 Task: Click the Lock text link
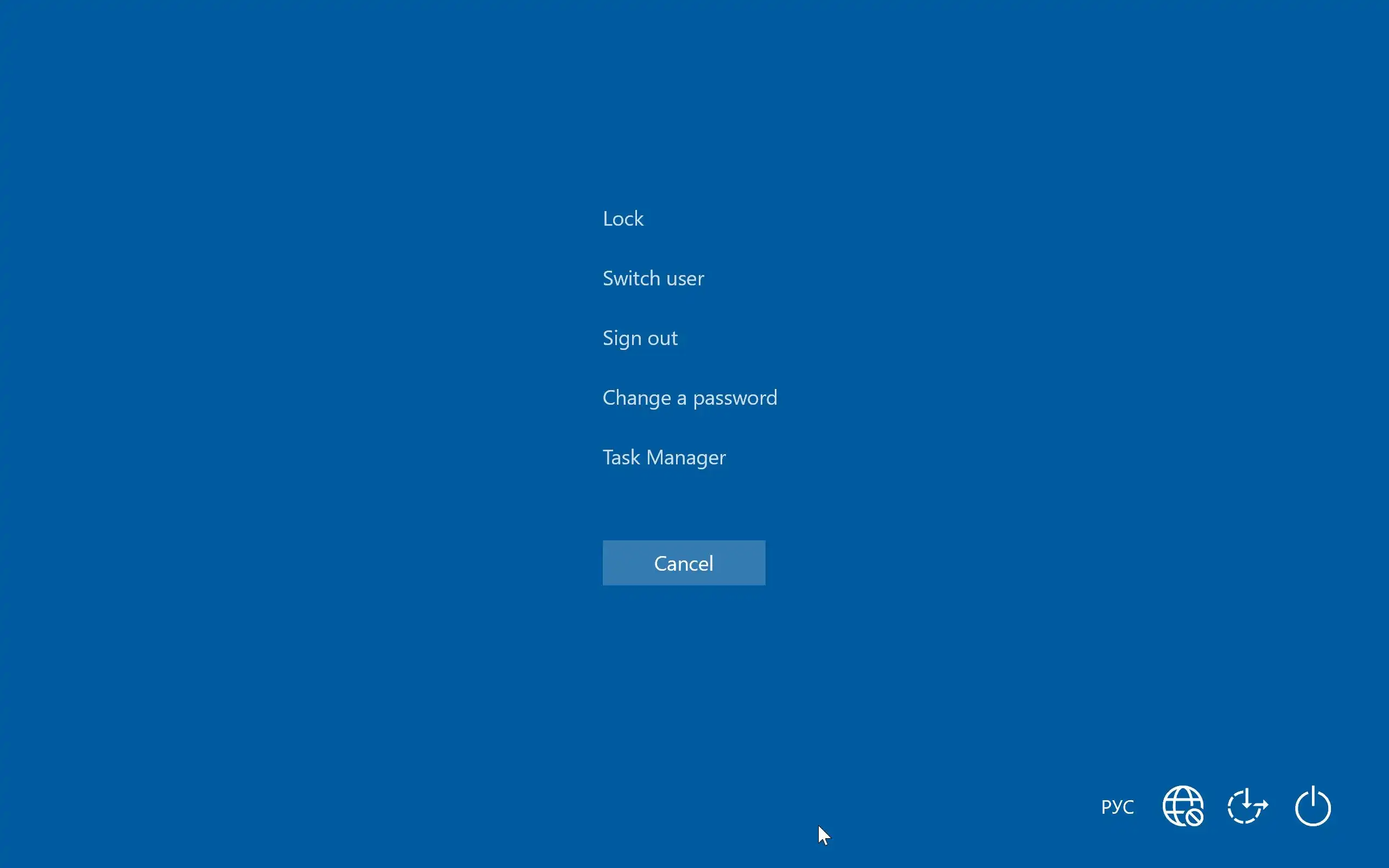point(623,219)
